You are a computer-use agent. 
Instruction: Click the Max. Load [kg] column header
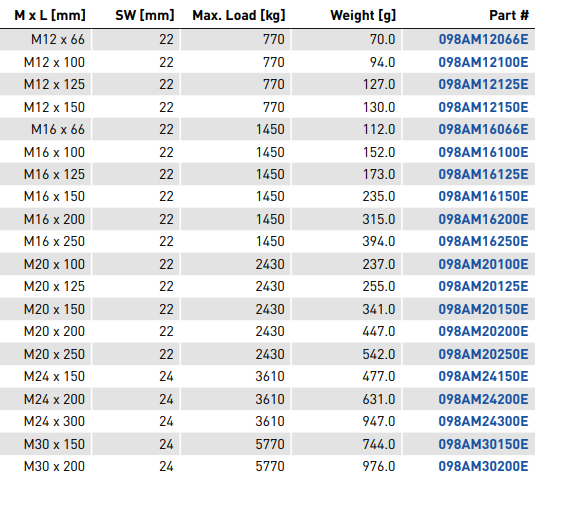[x=239, y=15]
